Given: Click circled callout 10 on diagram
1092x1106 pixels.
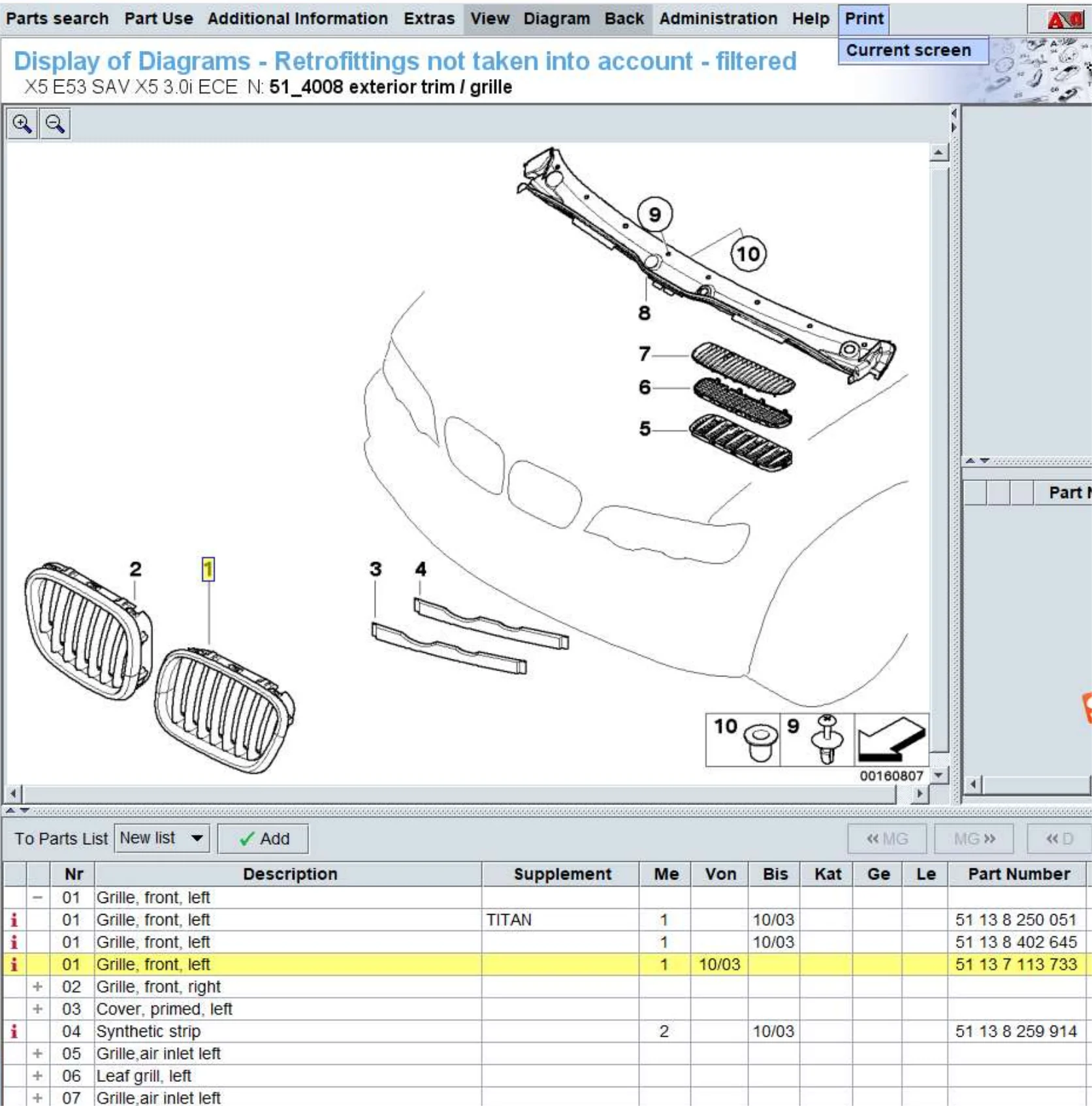Looking at the screenshot, I should click(748, 253).
